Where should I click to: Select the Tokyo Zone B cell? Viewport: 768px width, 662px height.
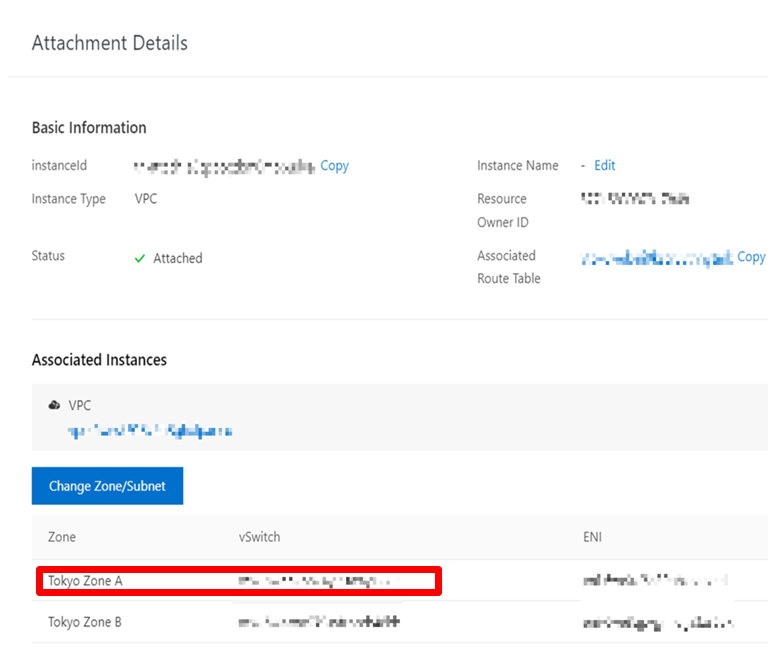[x=85, y=622]
